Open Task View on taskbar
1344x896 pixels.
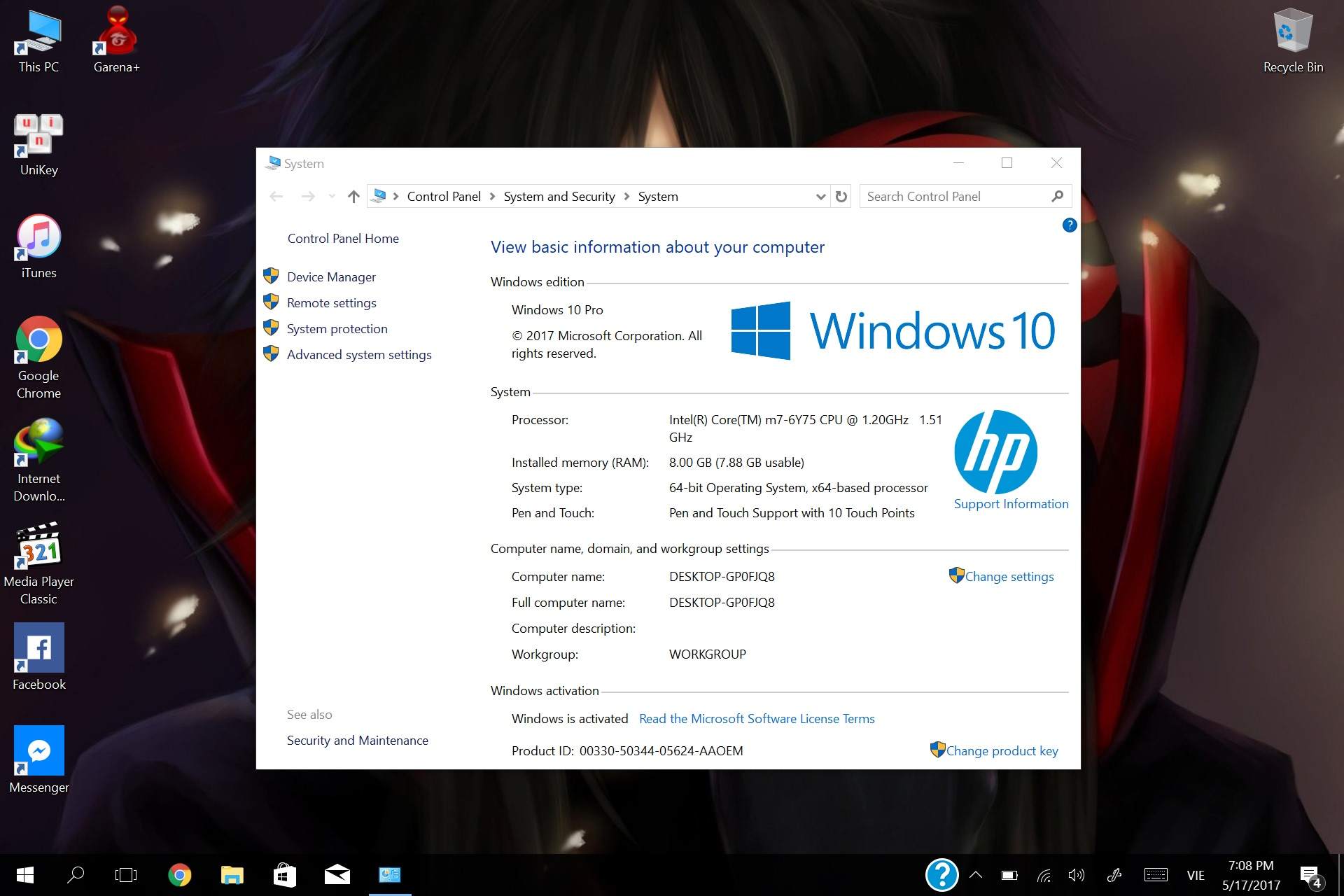pos(126,875)
